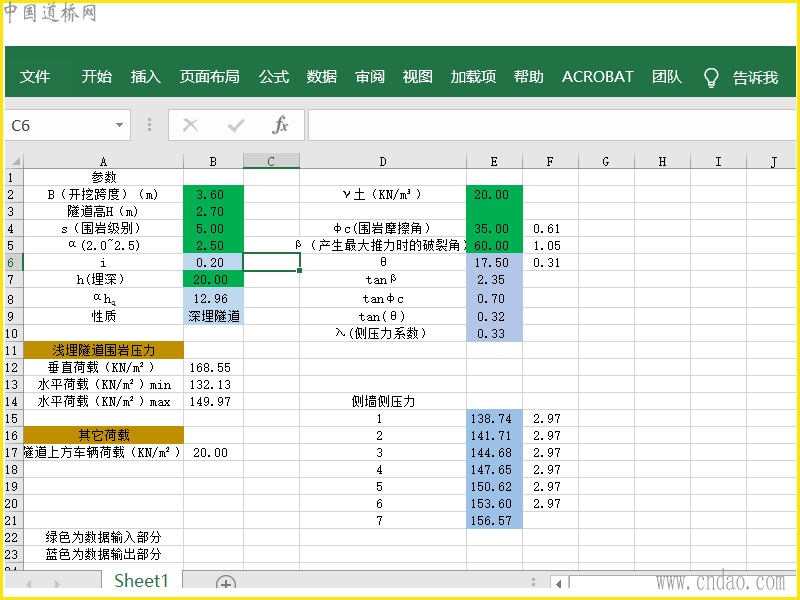The height and width of the screenshot is (600, 800).
Task: Click the horizontal scrollbar left arrow
Action: pyautogui.click(x=559, y=583)
